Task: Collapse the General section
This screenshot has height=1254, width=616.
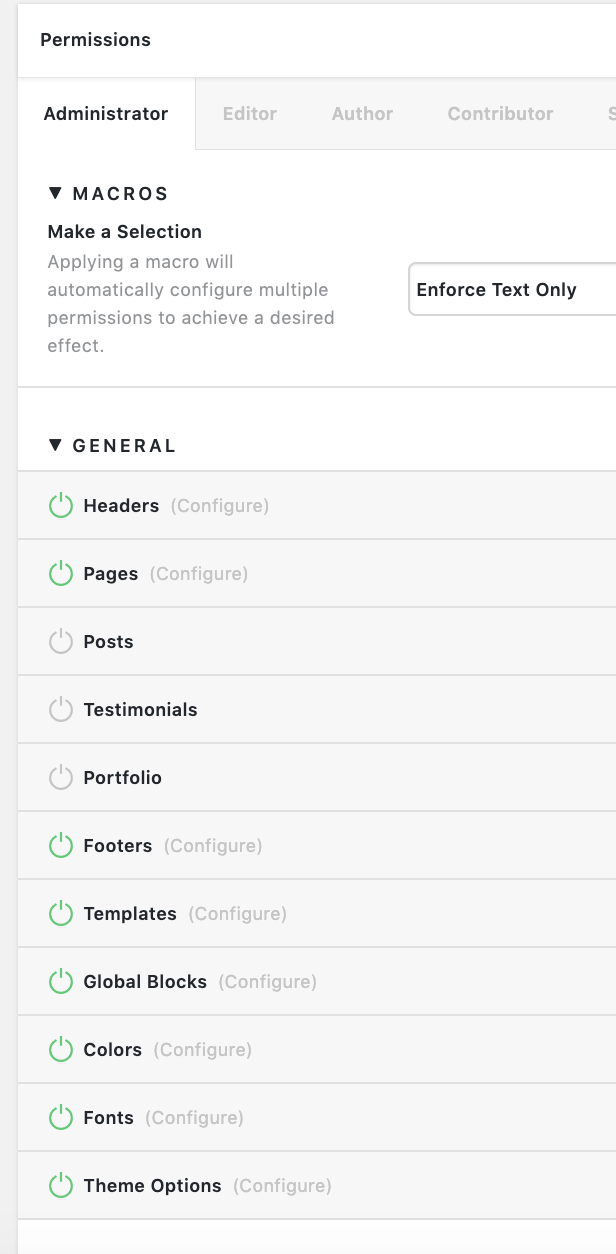Action: pos(56,446)
